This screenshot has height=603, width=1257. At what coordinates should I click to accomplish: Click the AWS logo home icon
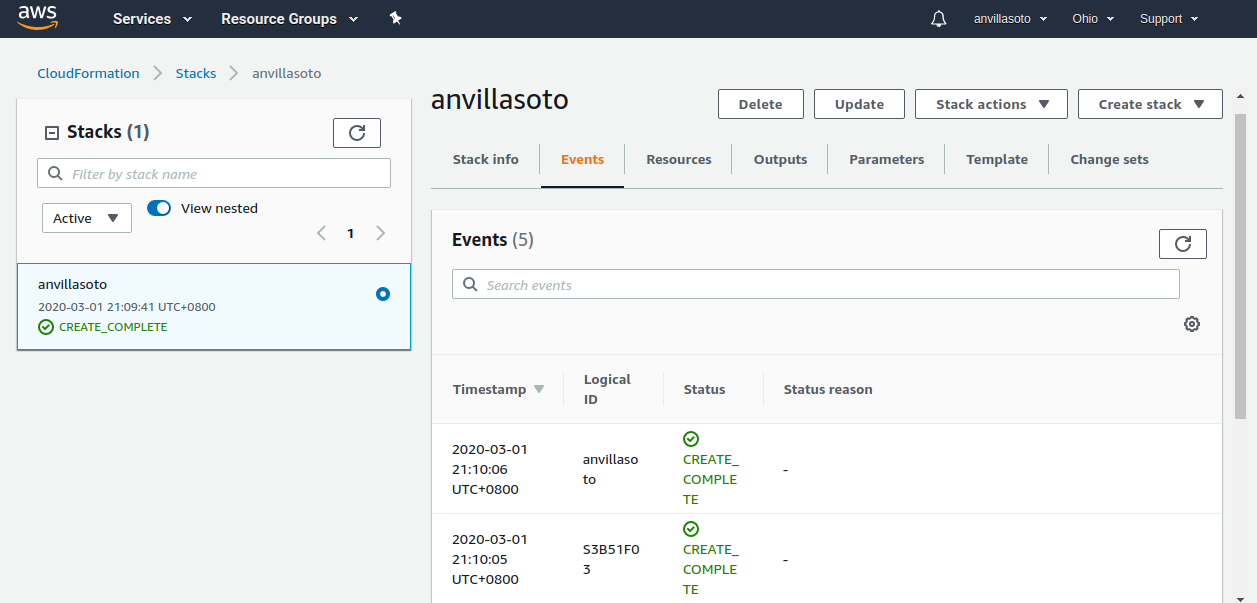[38, 18]
